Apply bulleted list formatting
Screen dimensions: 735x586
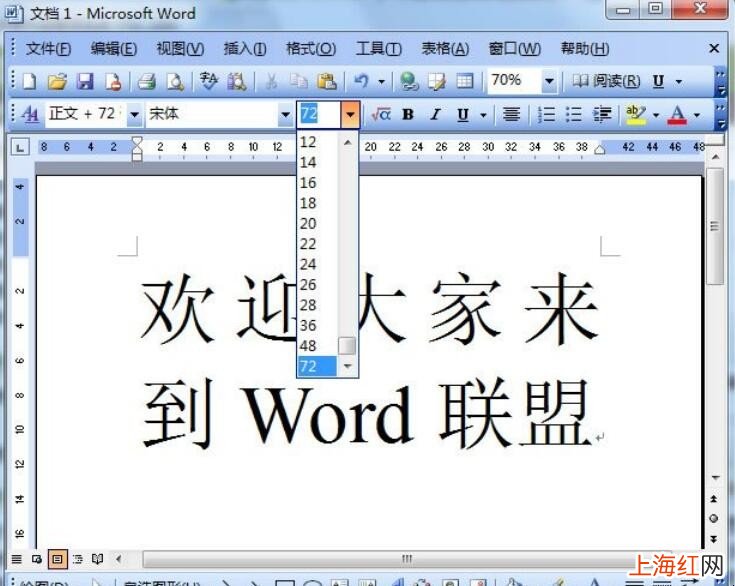click(x=574, y=114)
